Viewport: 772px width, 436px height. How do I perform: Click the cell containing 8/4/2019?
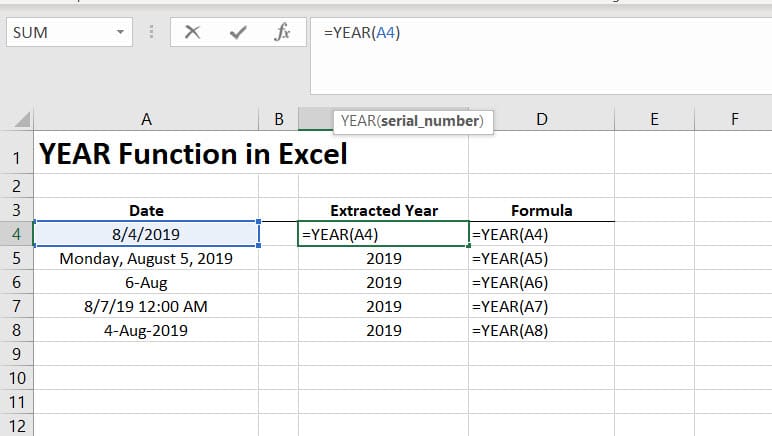tap(146, 234)
